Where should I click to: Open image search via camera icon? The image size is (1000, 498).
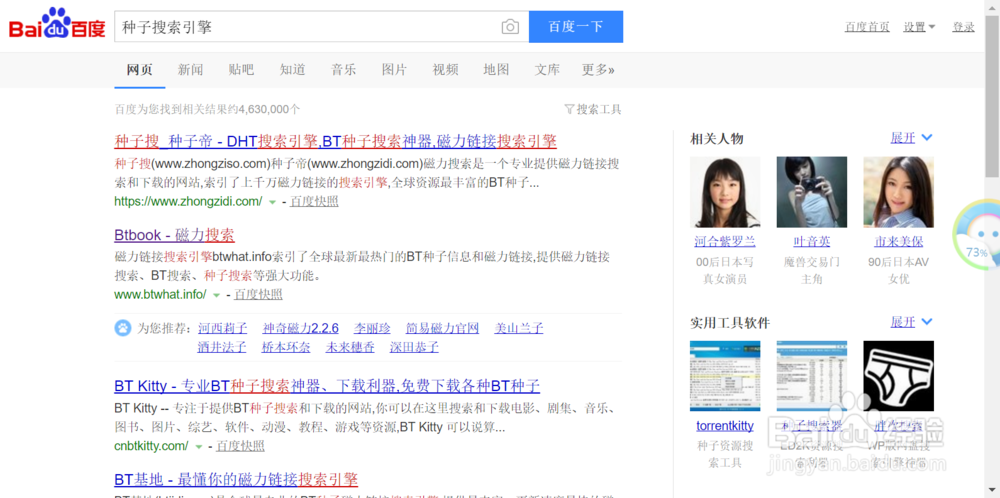pos(510,27)
